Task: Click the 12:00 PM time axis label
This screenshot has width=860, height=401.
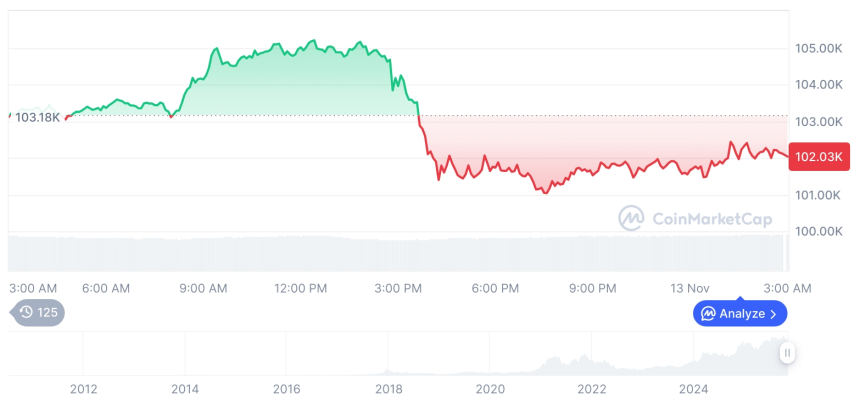Action: pos(300,288)
